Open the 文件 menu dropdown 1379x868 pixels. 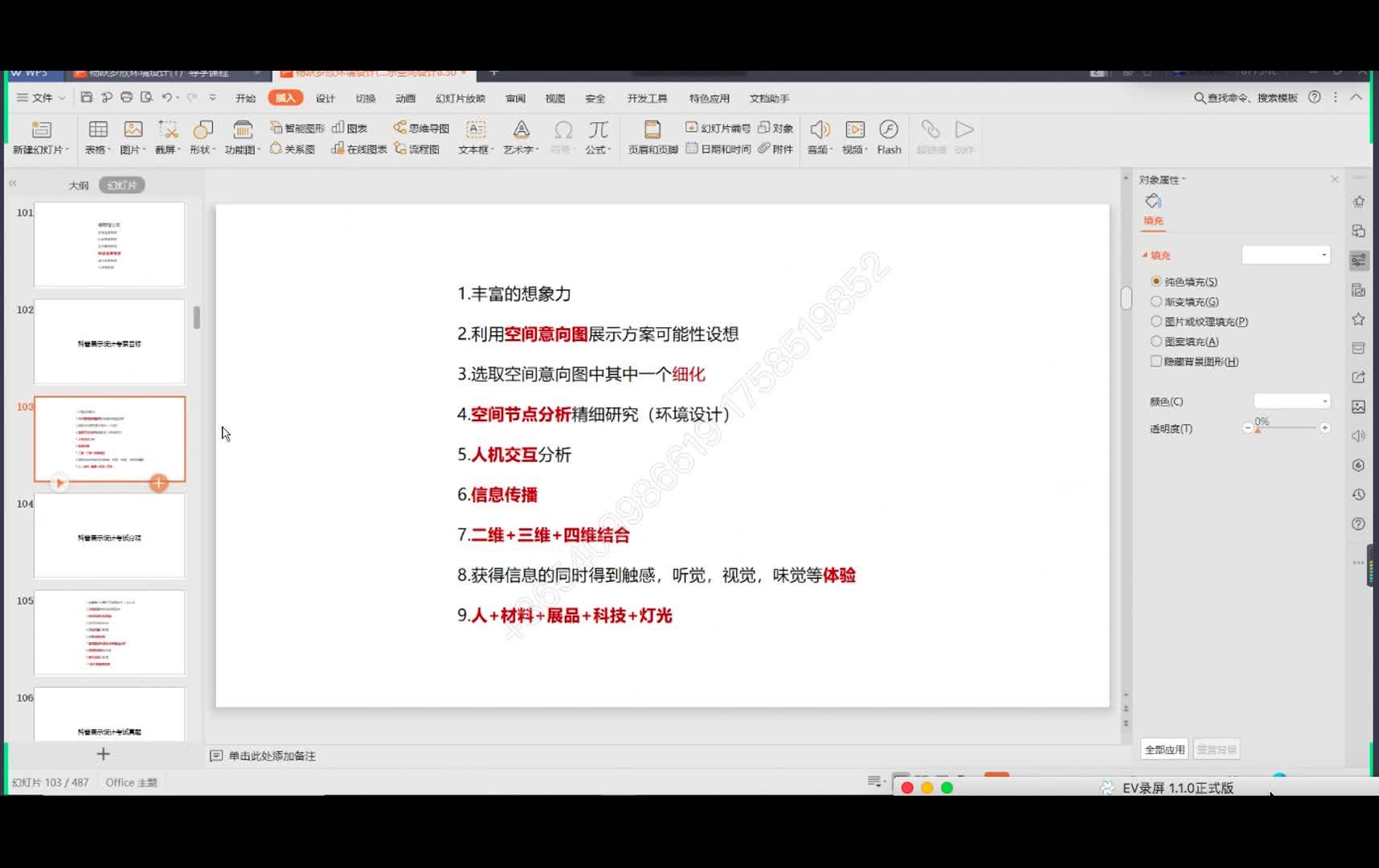point(41,97)
